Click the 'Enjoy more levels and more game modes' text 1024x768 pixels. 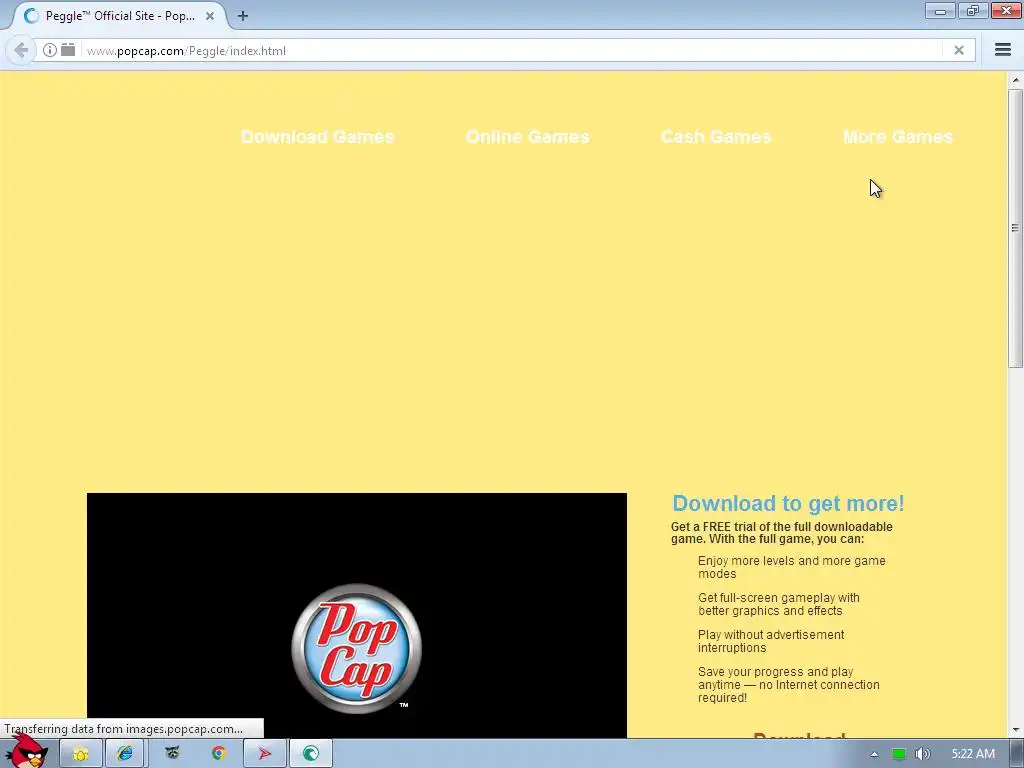(792, 568)
